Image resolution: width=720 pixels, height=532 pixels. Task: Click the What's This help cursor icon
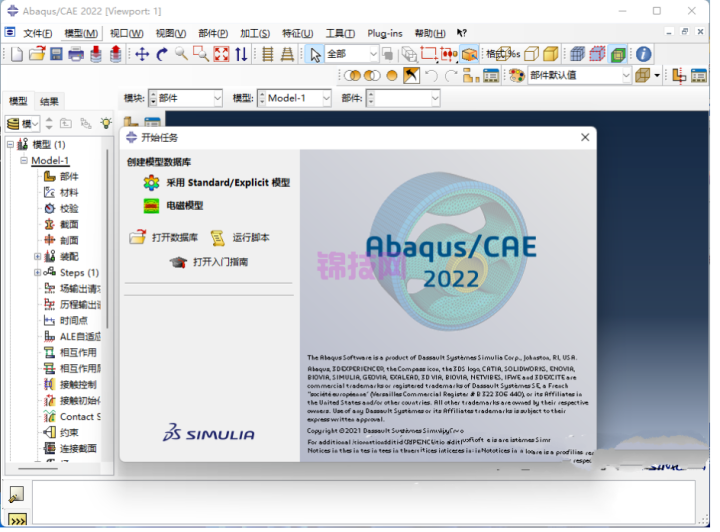tap(461, 33)
